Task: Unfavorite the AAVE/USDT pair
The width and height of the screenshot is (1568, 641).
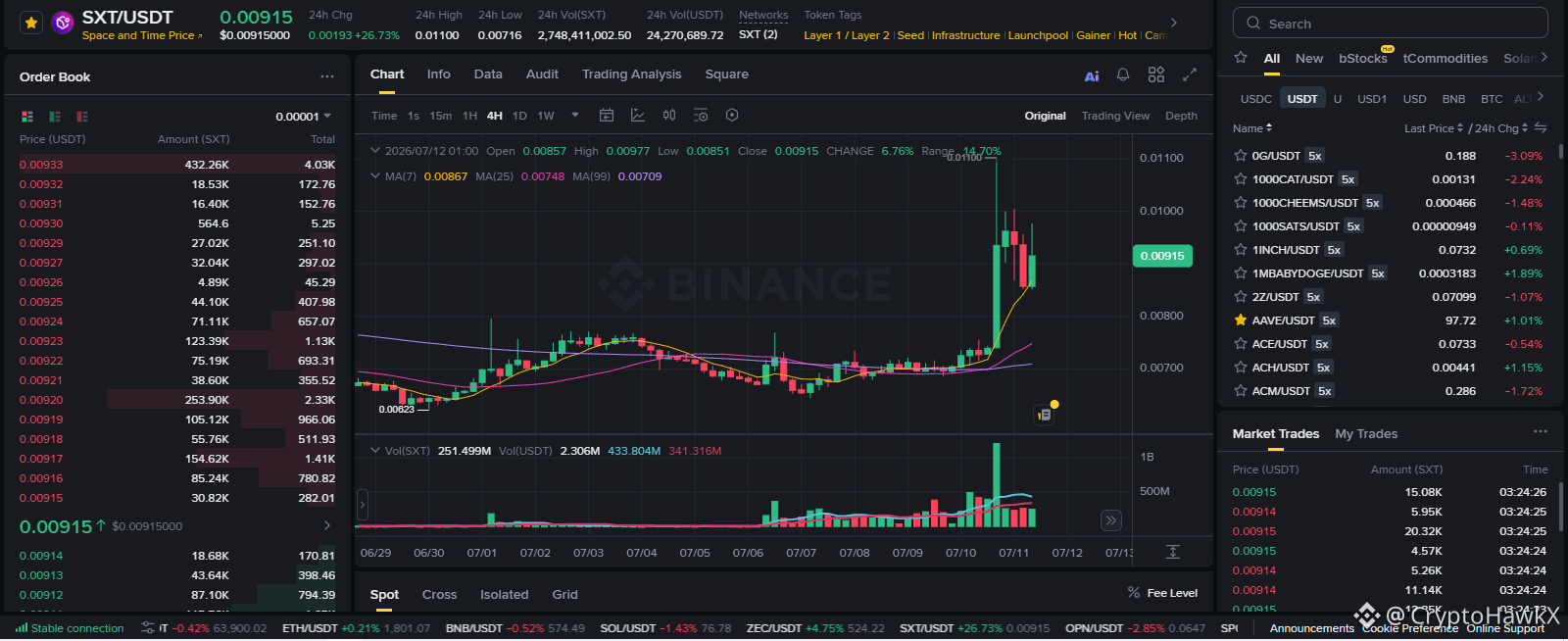Action: point(1241,320)
